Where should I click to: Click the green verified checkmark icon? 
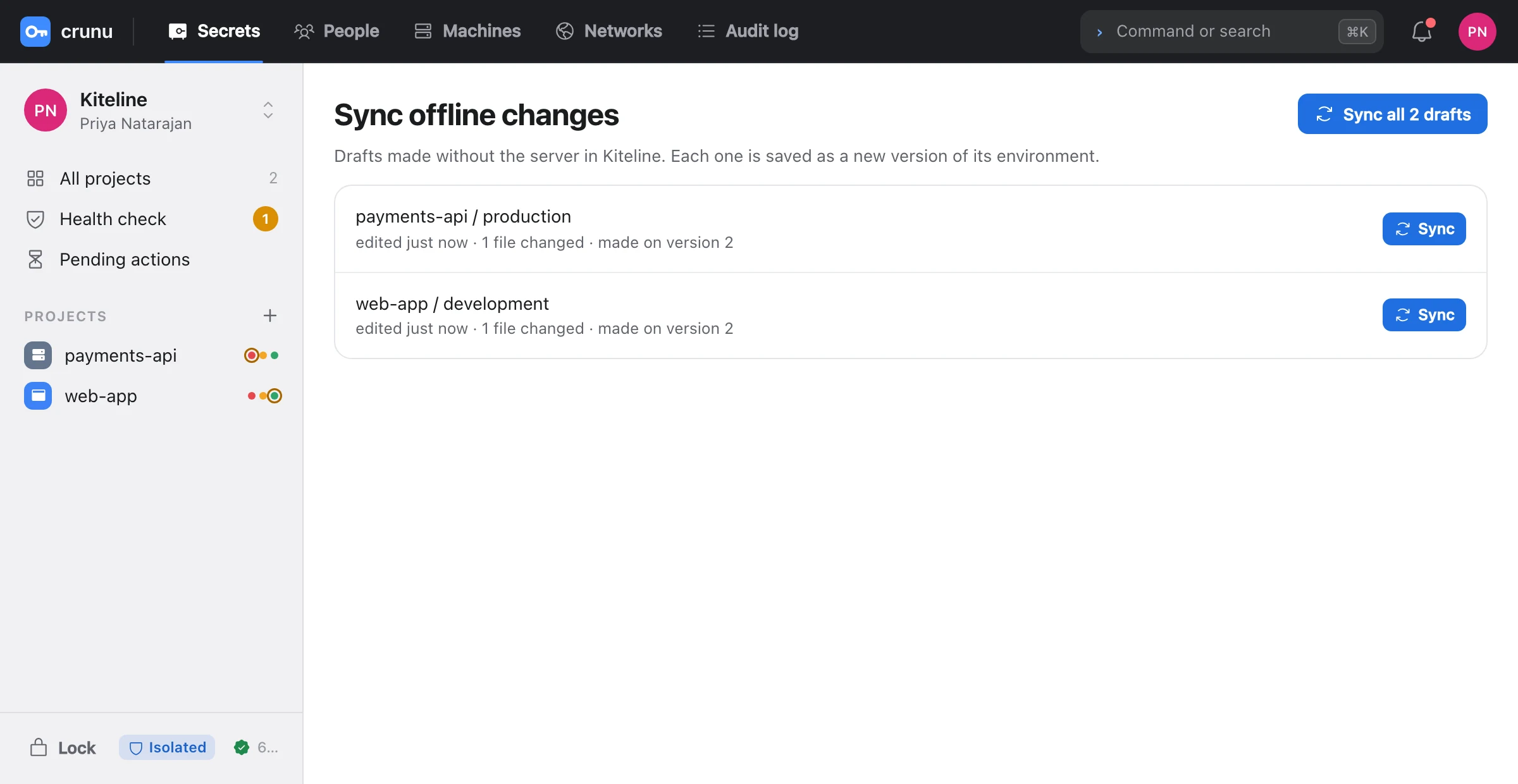pos(242,747)
